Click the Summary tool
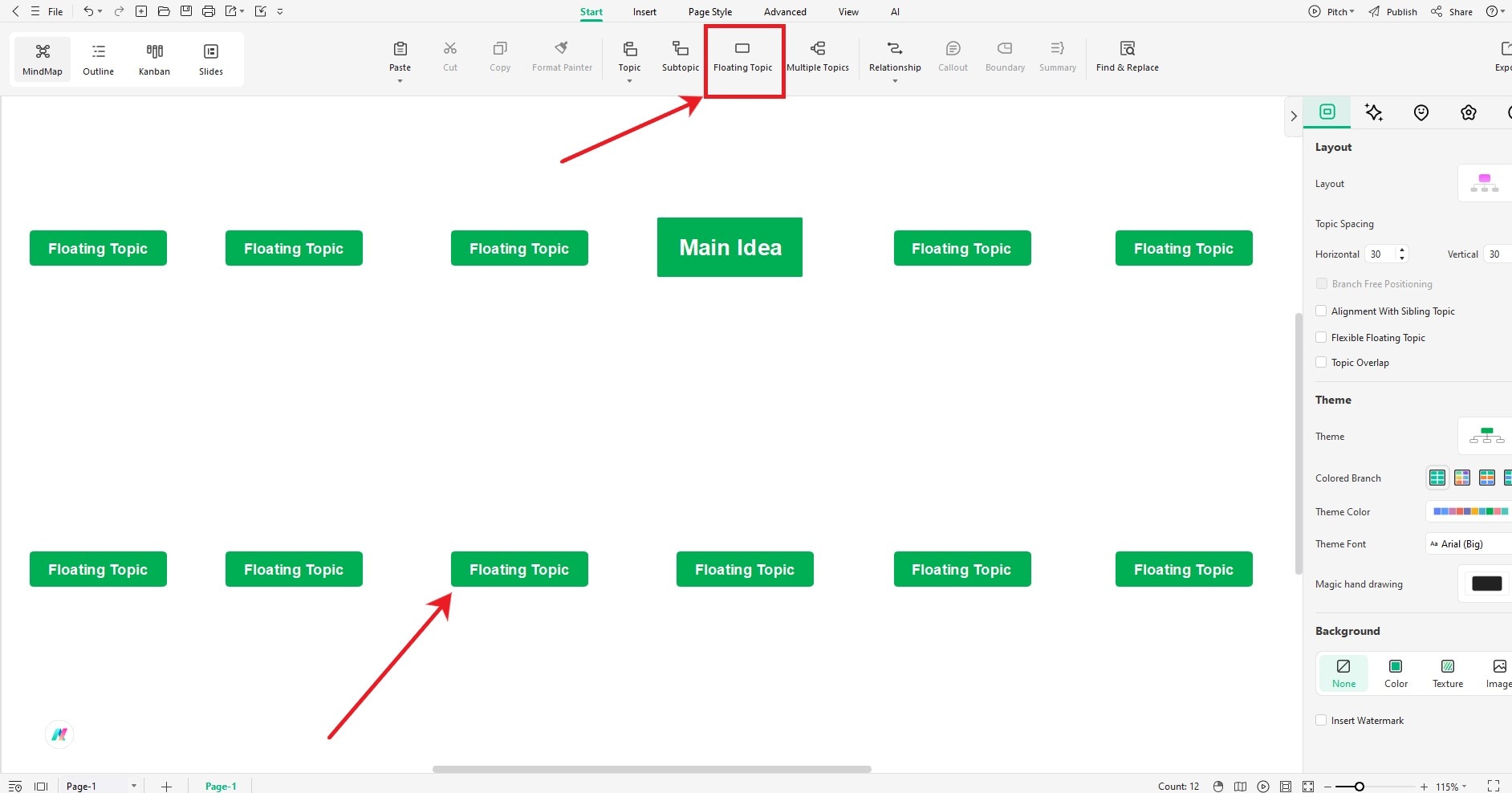The width and height of the screenshot is (1512, 793). pos(1058,57)
